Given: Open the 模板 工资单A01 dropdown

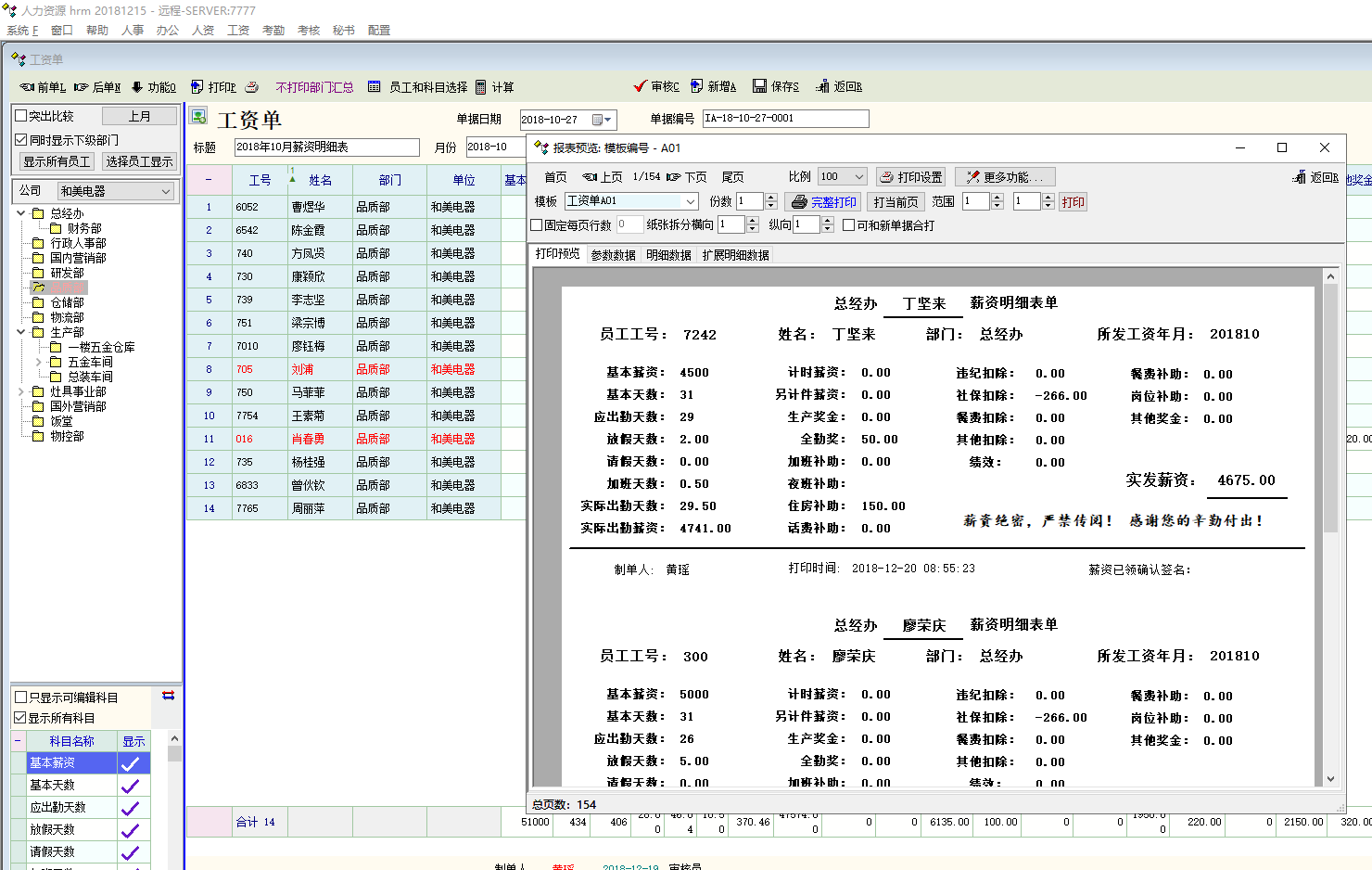Looking at the screenshot, I should 690,201.
